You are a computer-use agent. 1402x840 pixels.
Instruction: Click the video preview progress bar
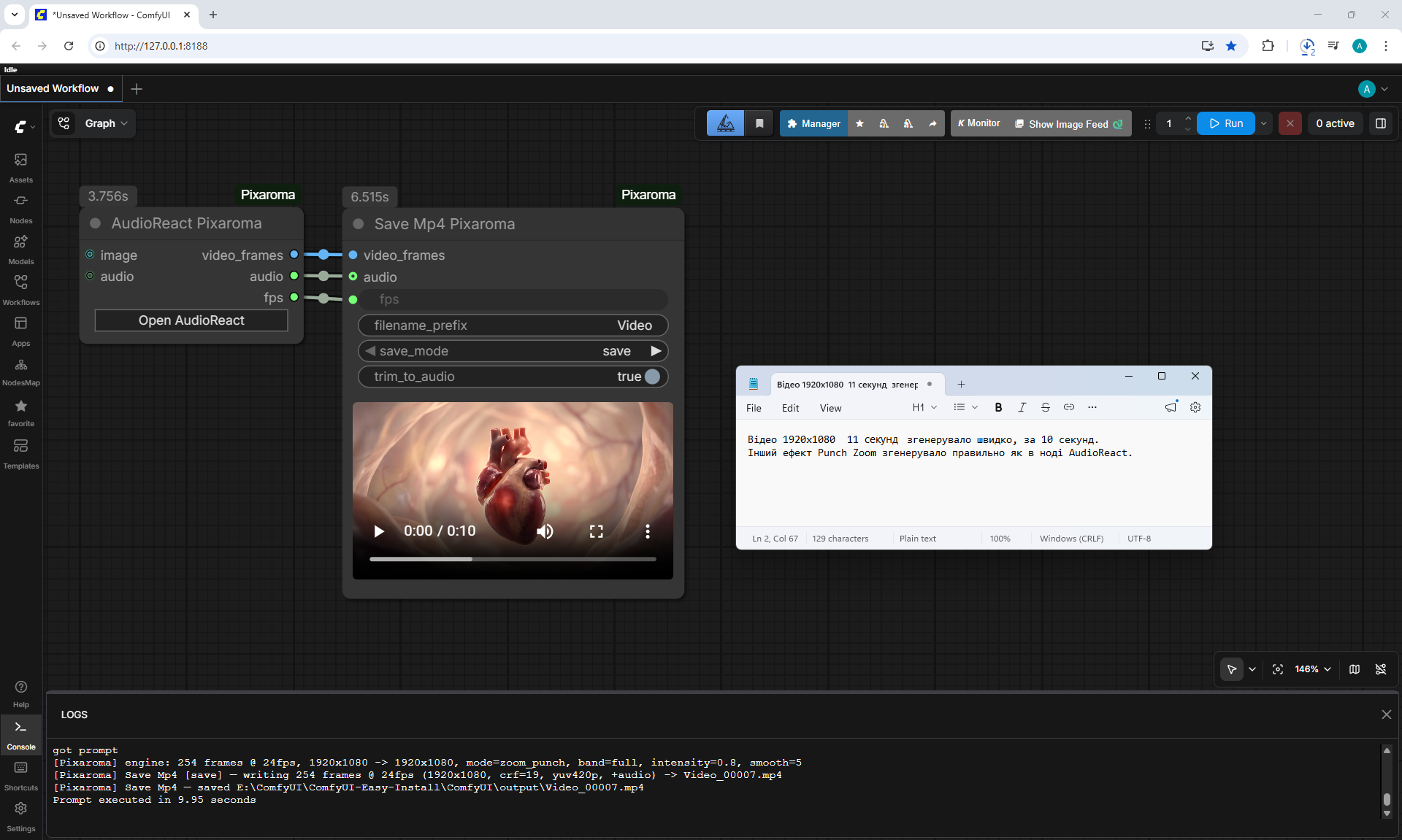[x=513, y=559]
